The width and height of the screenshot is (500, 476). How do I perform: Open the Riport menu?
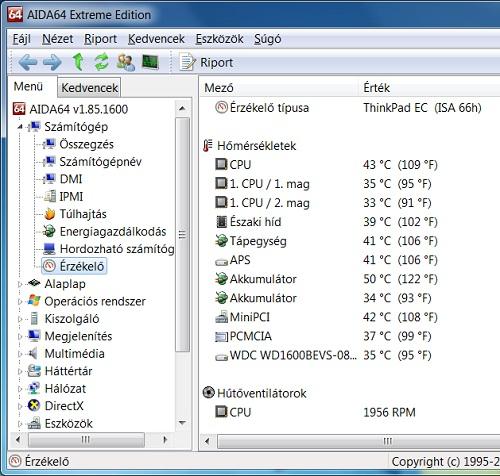(100, 39)
